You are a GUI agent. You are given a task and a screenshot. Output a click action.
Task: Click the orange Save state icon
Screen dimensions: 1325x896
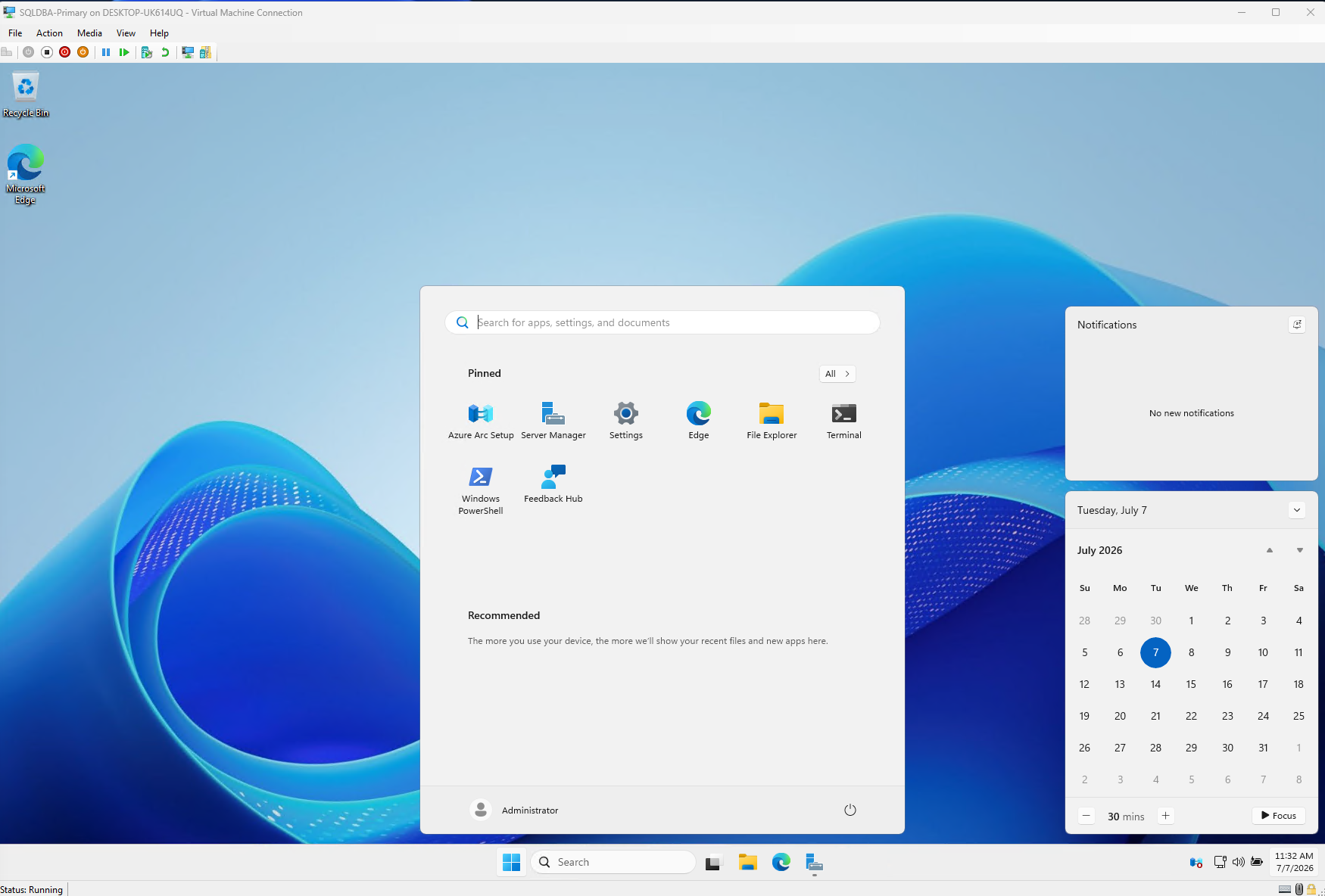coord(83,52)
